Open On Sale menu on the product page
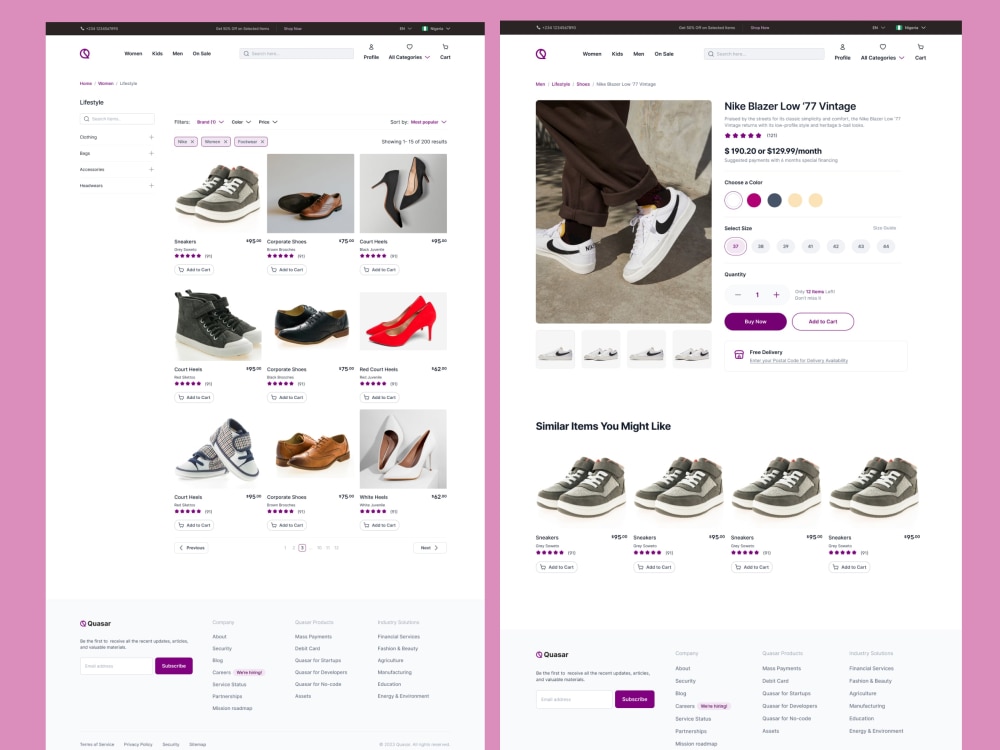This screenshot has width=1000, height=750. pos(664,54)
